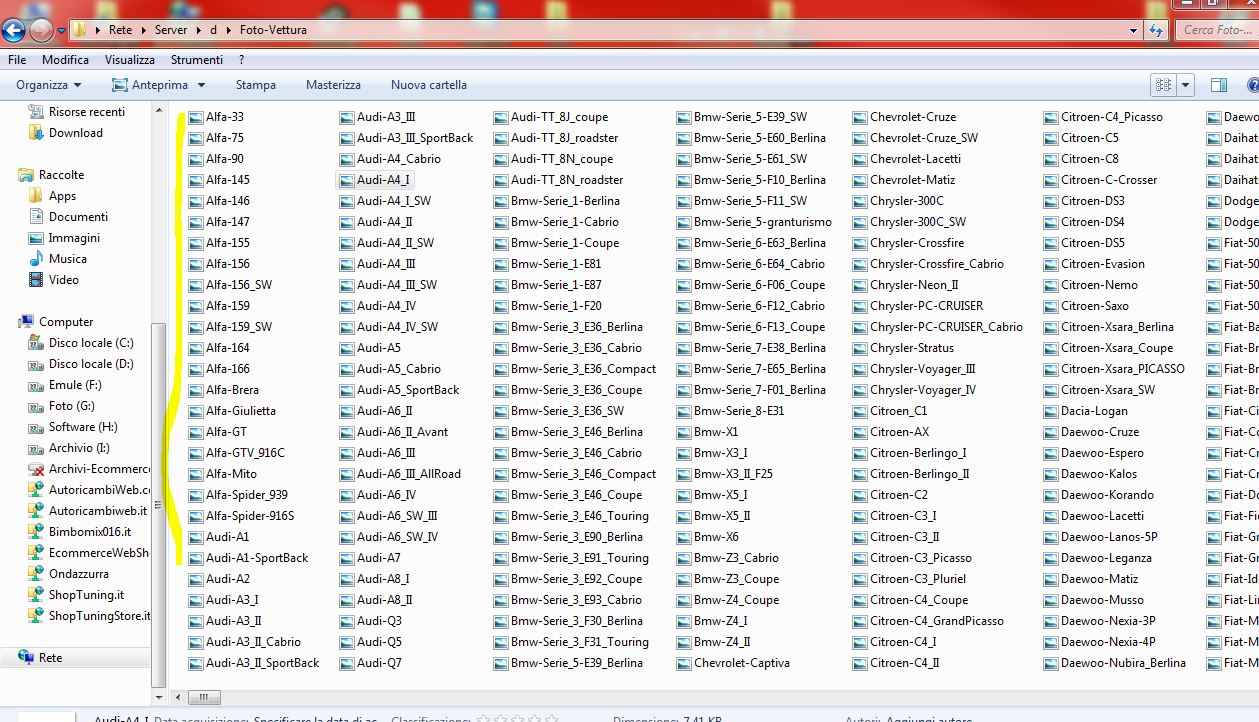Select Chrysler-Voyager_IV file name
The image size is (1259, 722).
(923, 390)
